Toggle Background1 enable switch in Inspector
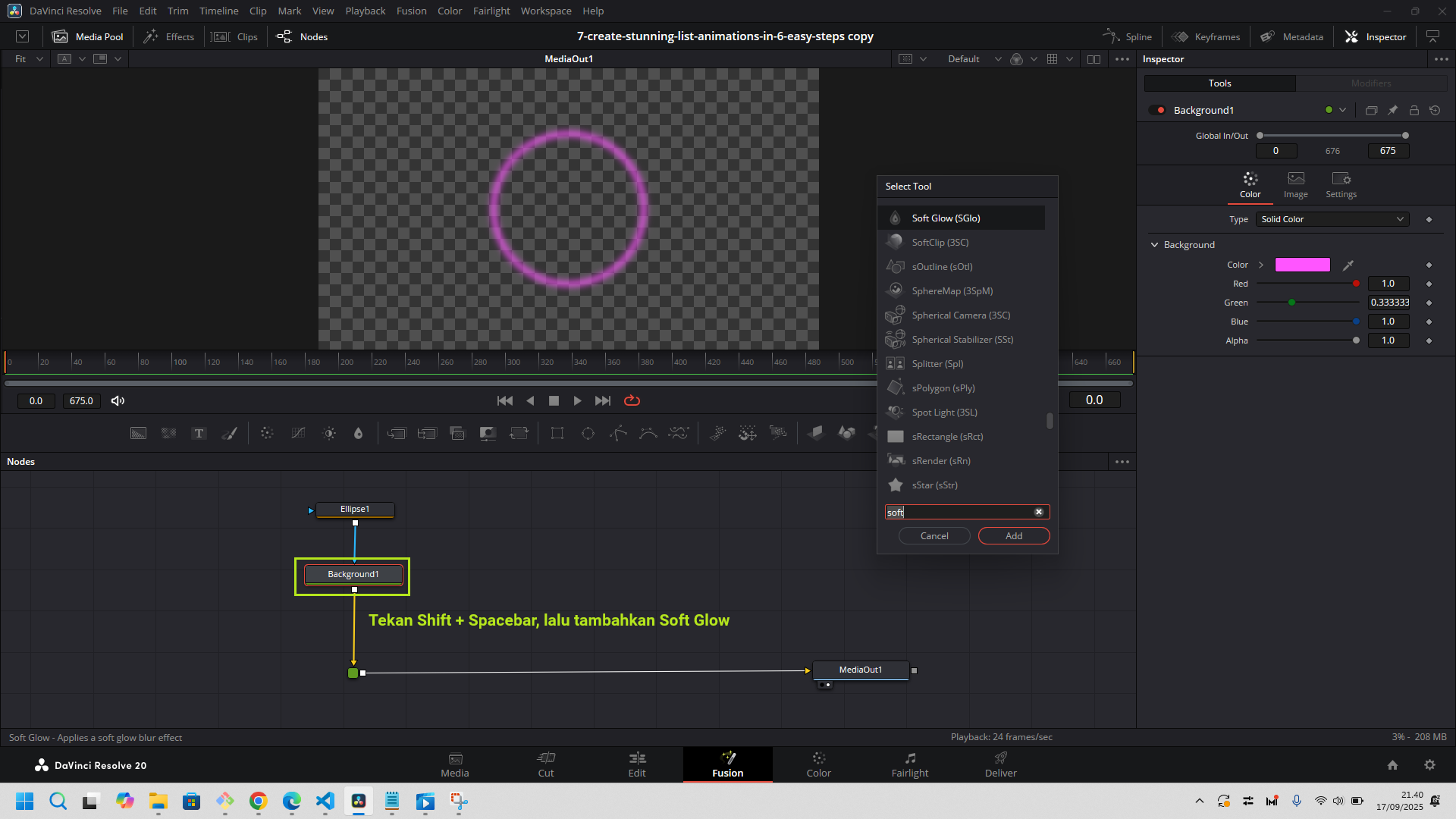This screenshot has width=1456, height=819. 1157,110
